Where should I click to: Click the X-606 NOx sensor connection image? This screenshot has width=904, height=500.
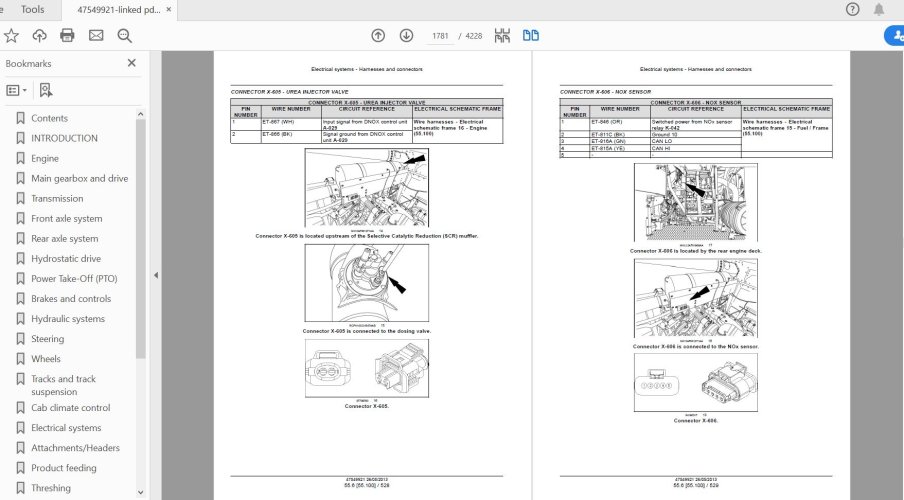click(696, 298)
